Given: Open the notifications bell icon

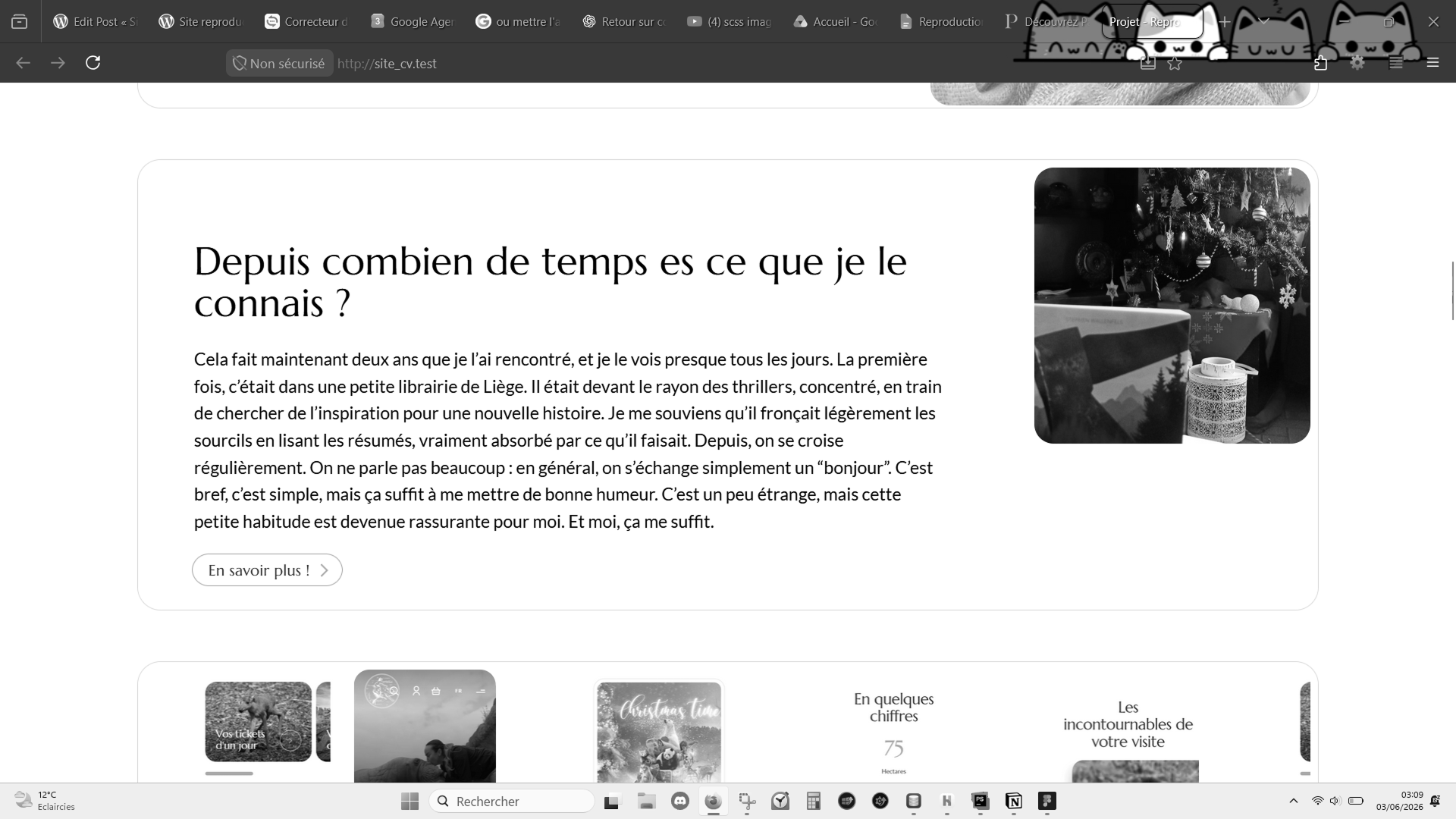Looking at the screenshot, I should pyautogui.click(x=1436, y=802).
